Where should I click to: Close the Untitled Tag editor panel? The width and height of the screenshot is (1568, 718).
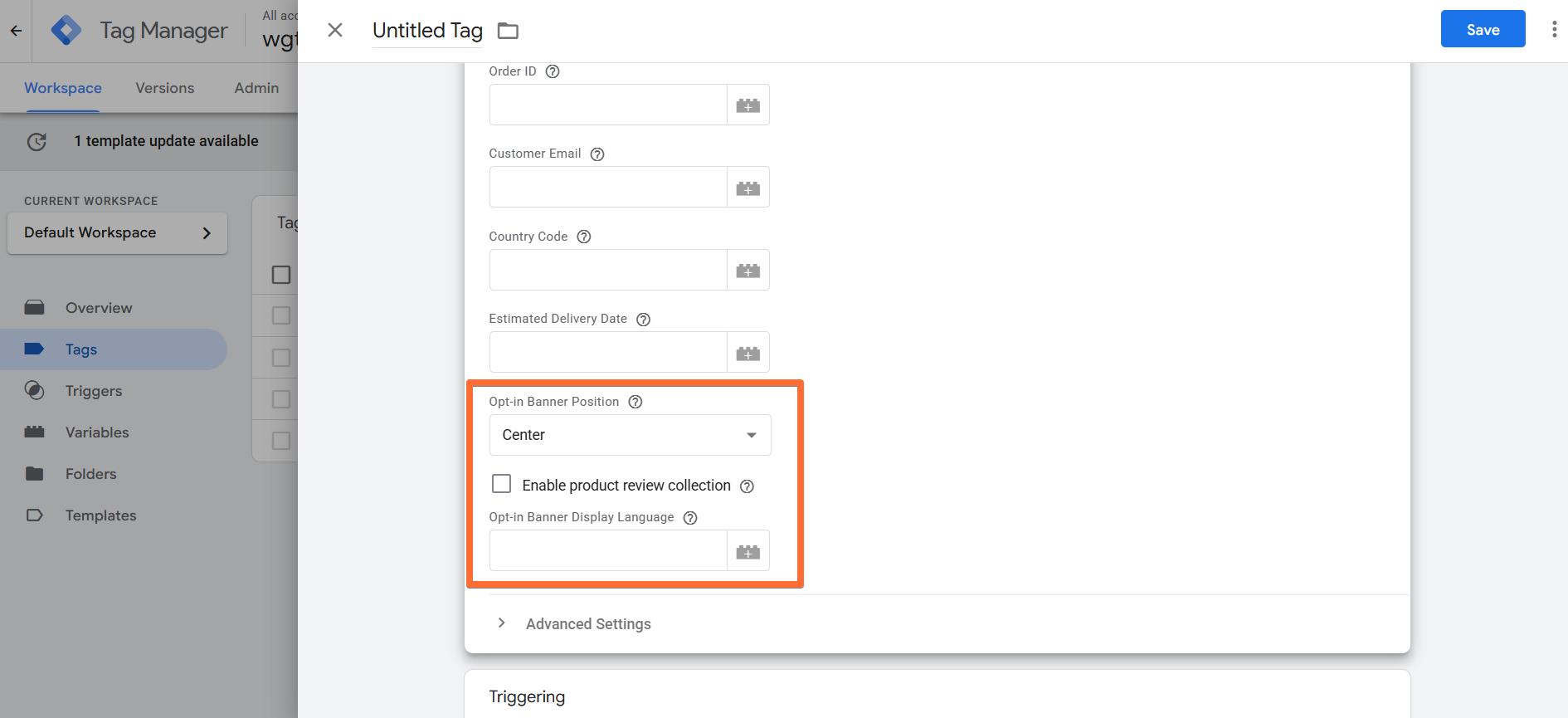[x=335, y=31]
